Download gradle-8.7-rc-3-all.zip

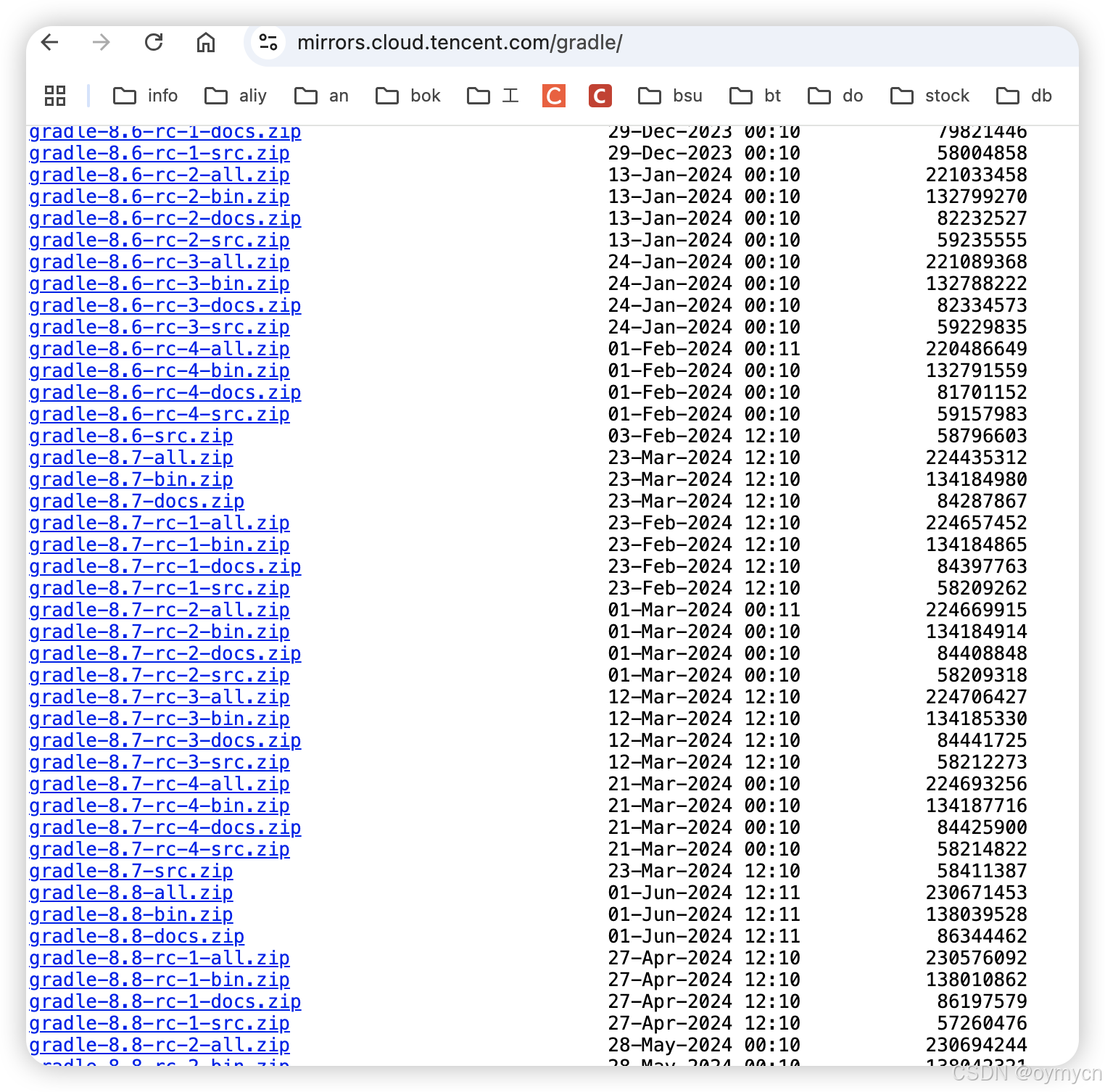click(x=160, y=697)
